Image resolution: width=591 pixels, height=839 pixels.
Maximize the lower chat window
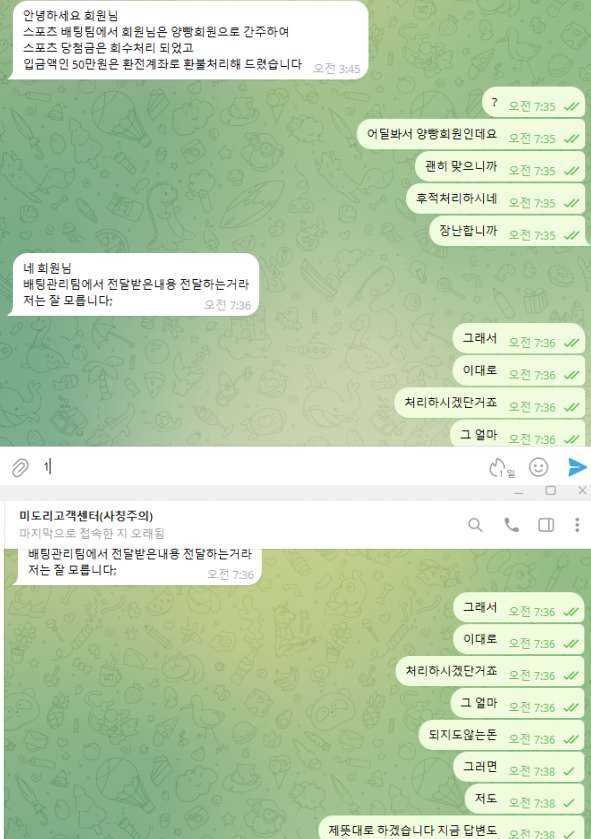click(550, 490)
